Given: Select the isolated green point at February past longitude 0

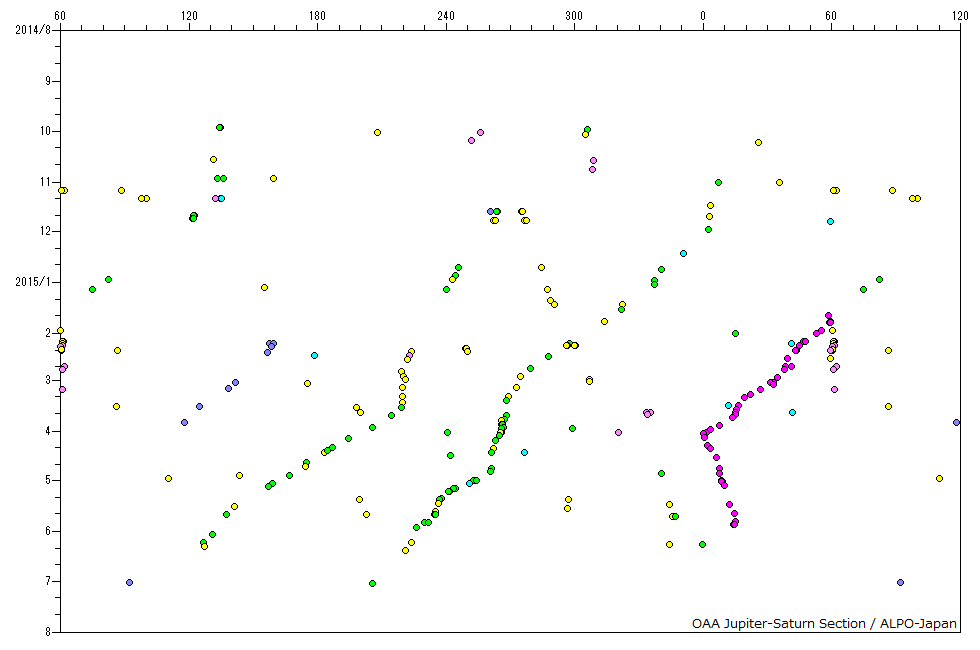Looking at the screenshot, I should click(x=736, y=334).
